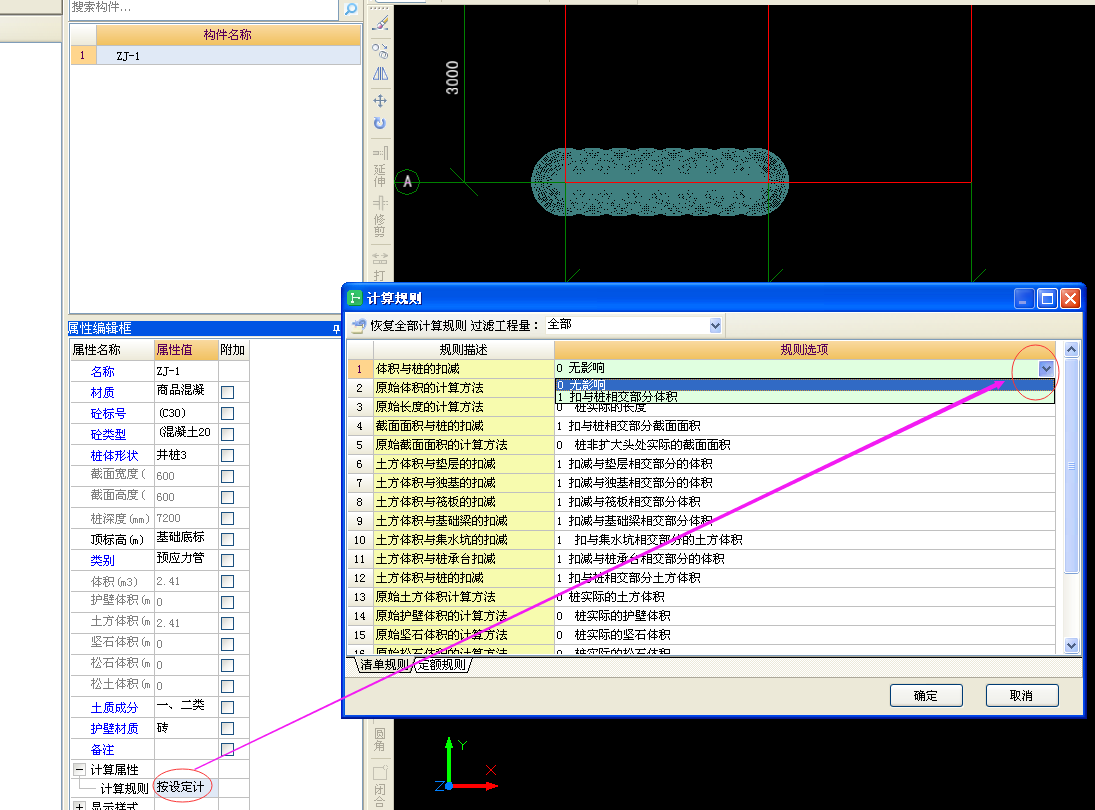Click the 土质成分 value 一、二类
1095x810 pixels.
186,706
